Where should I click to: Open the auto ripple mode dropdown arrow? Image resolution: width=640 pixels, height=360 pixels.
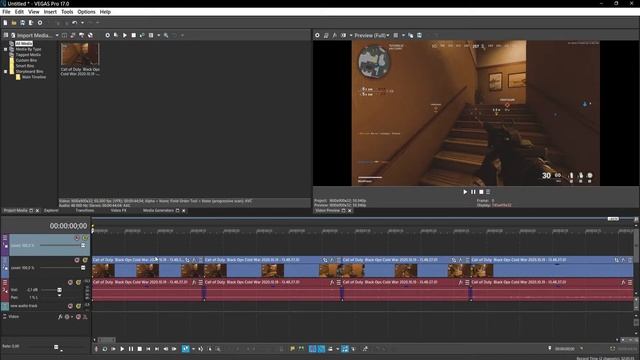(x=338, y=349)
